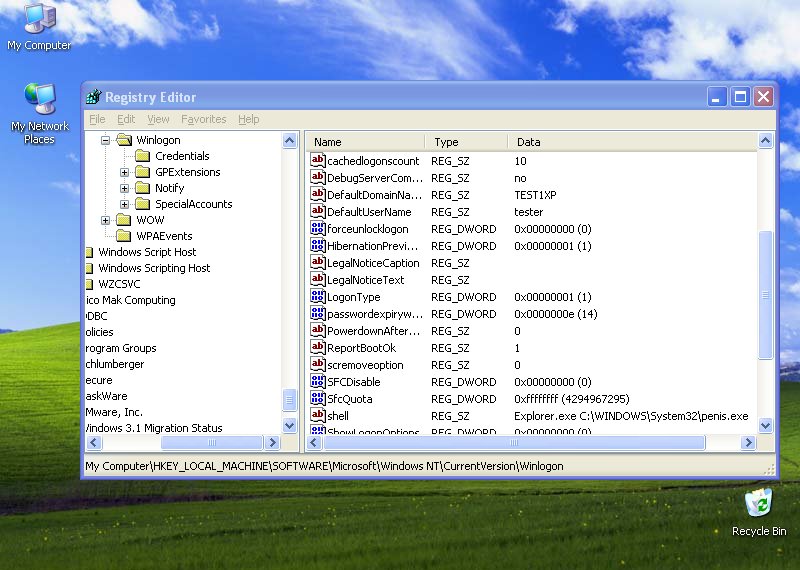Click the string icon beside ReportBootOk

click(x=318, y=348)
